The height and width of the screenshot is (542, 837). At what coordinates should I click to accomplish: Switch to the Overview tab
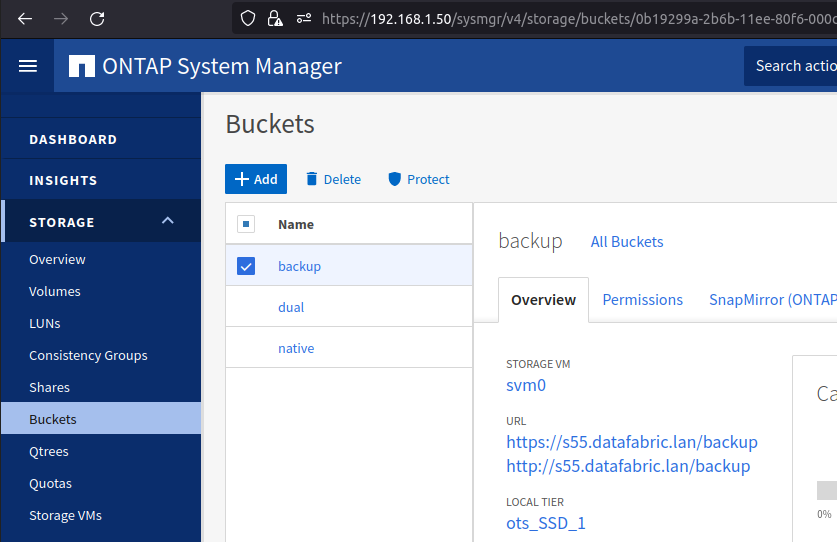543,300
